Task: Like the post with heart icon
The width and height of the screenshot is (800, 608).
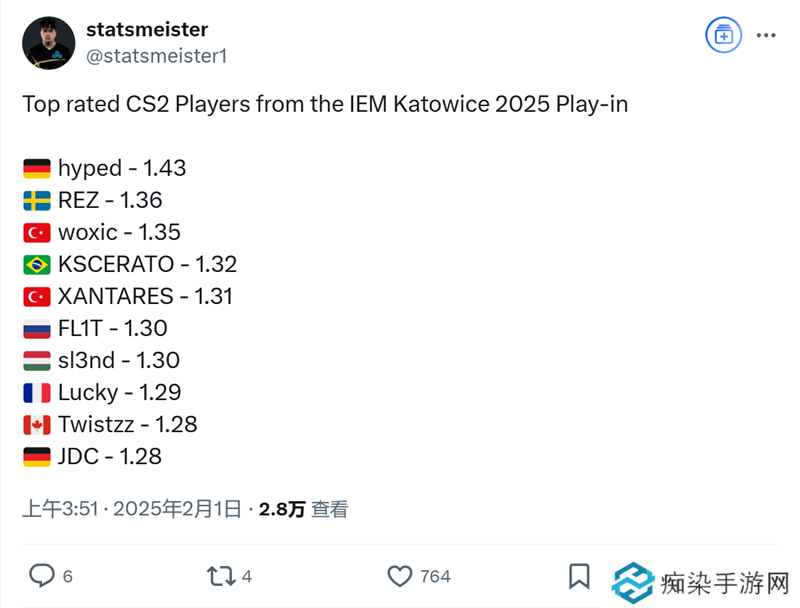Action: click(399, 576)
